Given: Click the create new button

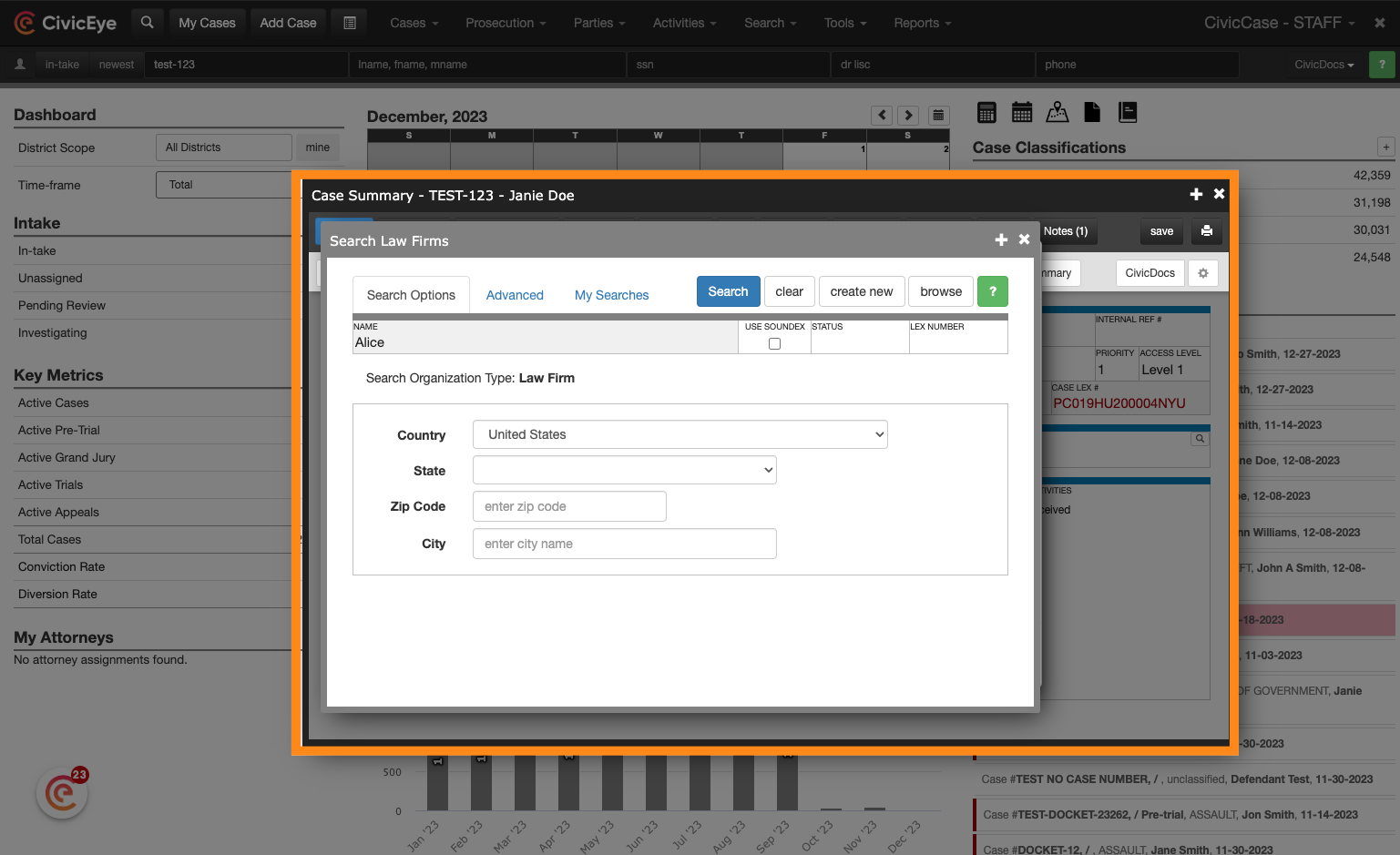Looking at the screenshot, I should point(862,291).
